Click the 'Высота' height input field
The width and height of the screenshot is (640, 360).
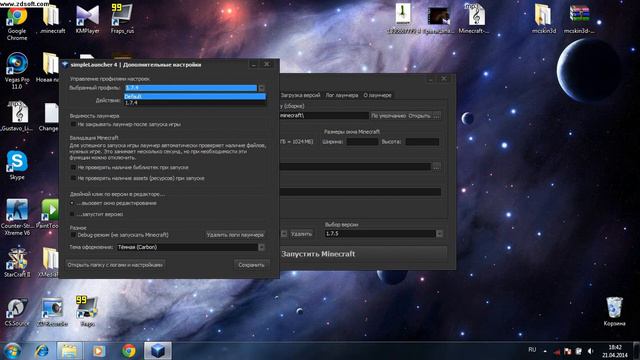(x=422, y=142)
